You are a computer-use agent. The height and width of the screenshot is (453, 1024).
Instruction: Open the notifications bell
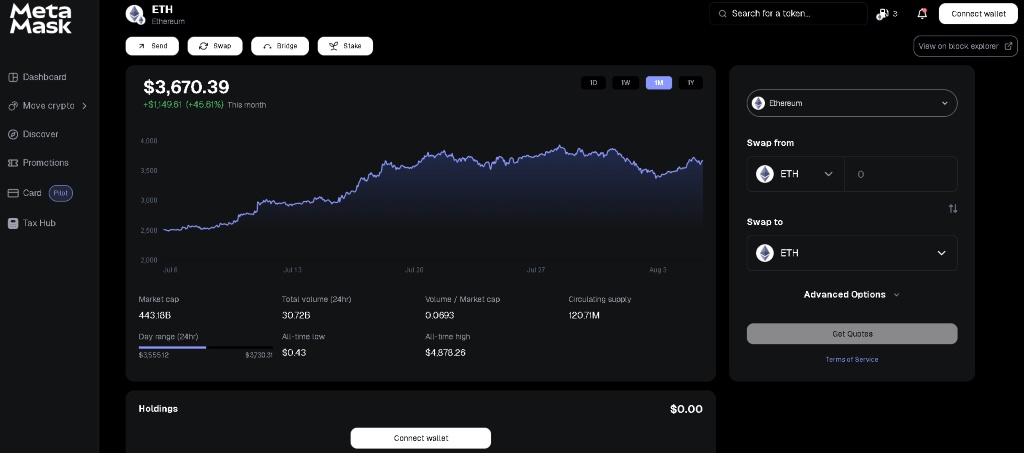[x=922, y=14]
